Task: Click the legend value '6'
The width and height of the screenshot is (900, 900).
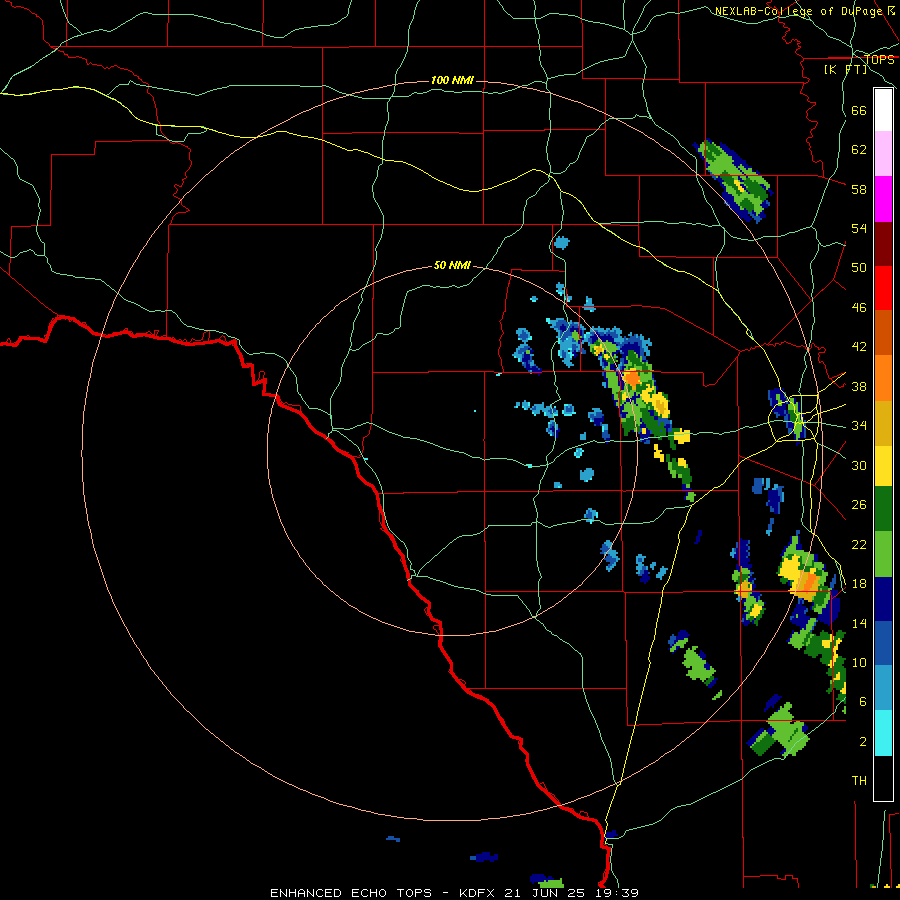Action: point(863,702)
